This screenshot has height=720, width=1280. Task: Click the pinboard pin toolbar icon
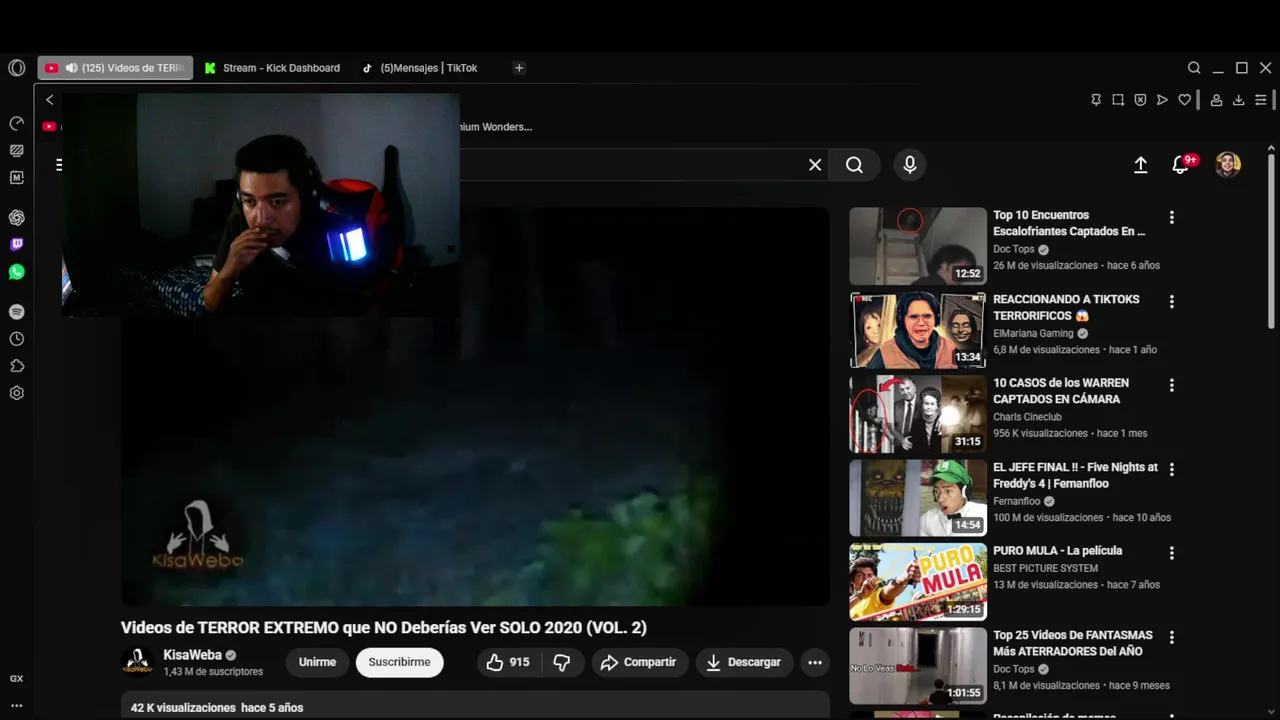click(1096, 100)
